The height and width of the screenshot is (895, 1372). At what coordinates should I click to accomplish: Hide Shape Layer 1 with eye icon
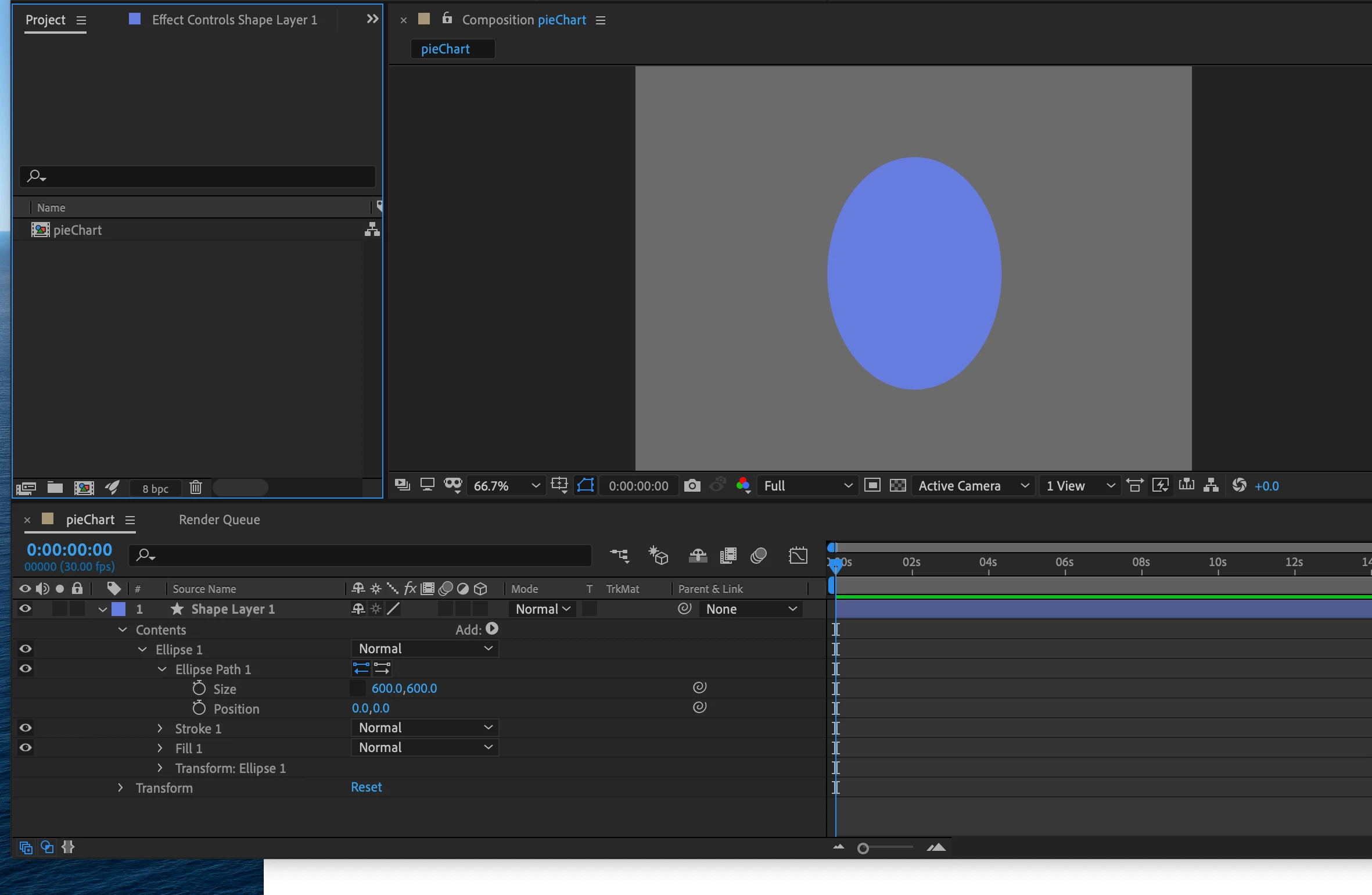25,609
